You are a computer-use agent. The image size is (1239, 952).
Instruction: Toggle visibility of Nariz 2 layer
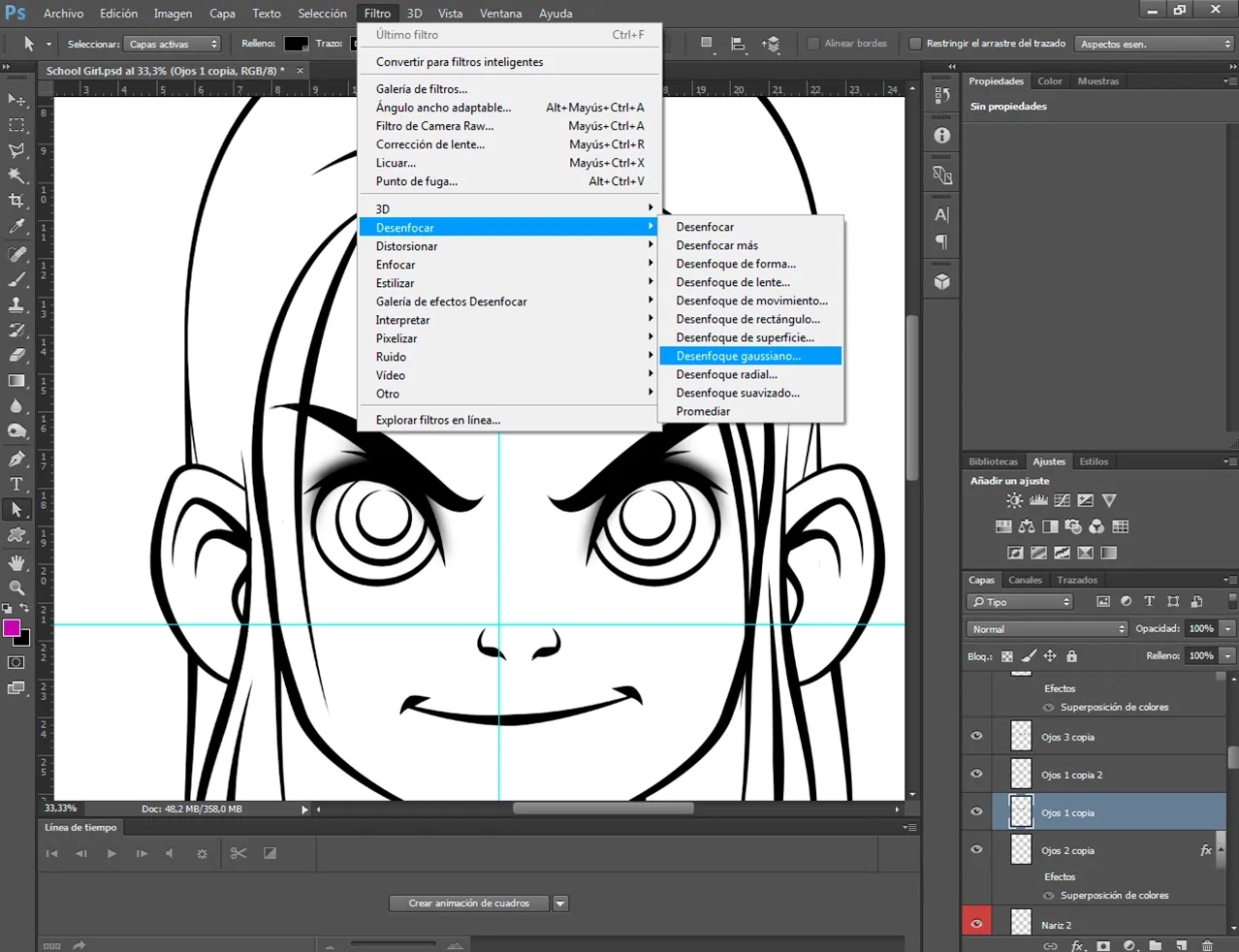[x=976, y=924]
